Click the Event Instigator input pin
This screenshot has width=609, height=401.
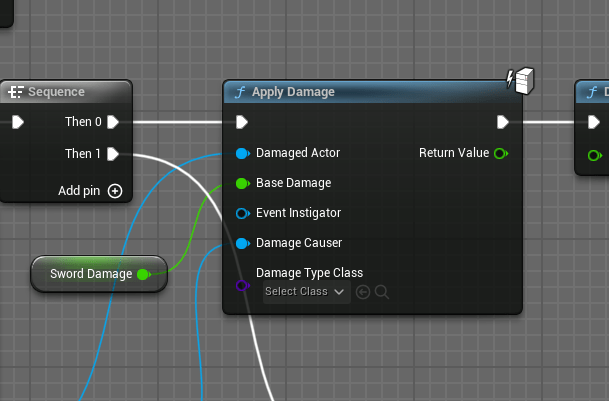(242, 213)
